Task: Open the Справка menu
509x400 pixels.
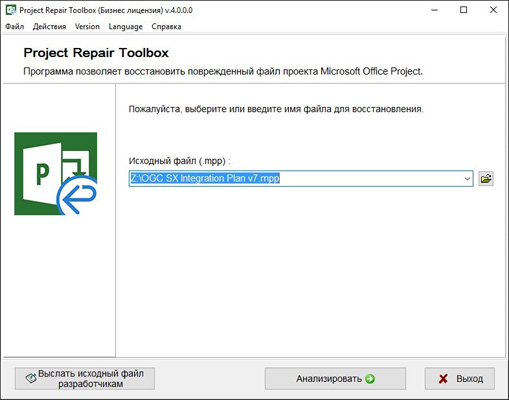Action: point(166,26)
